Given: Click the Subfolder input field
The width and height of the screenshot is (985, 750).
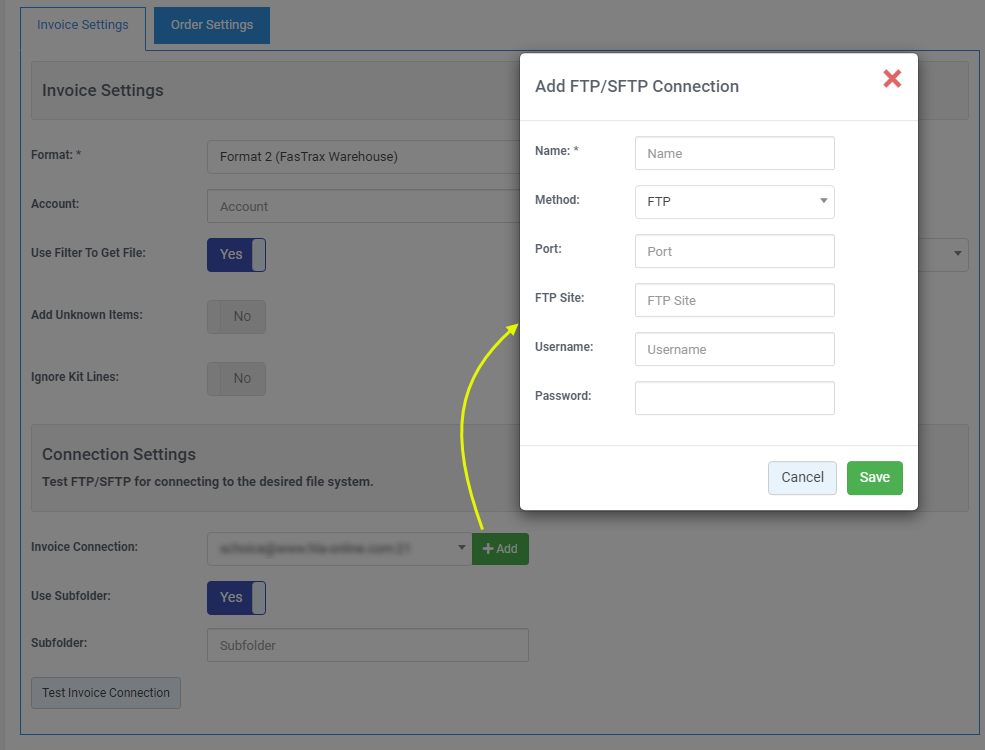Looking at the screenshot, I should pyautogui.click(x=367, y=645).
